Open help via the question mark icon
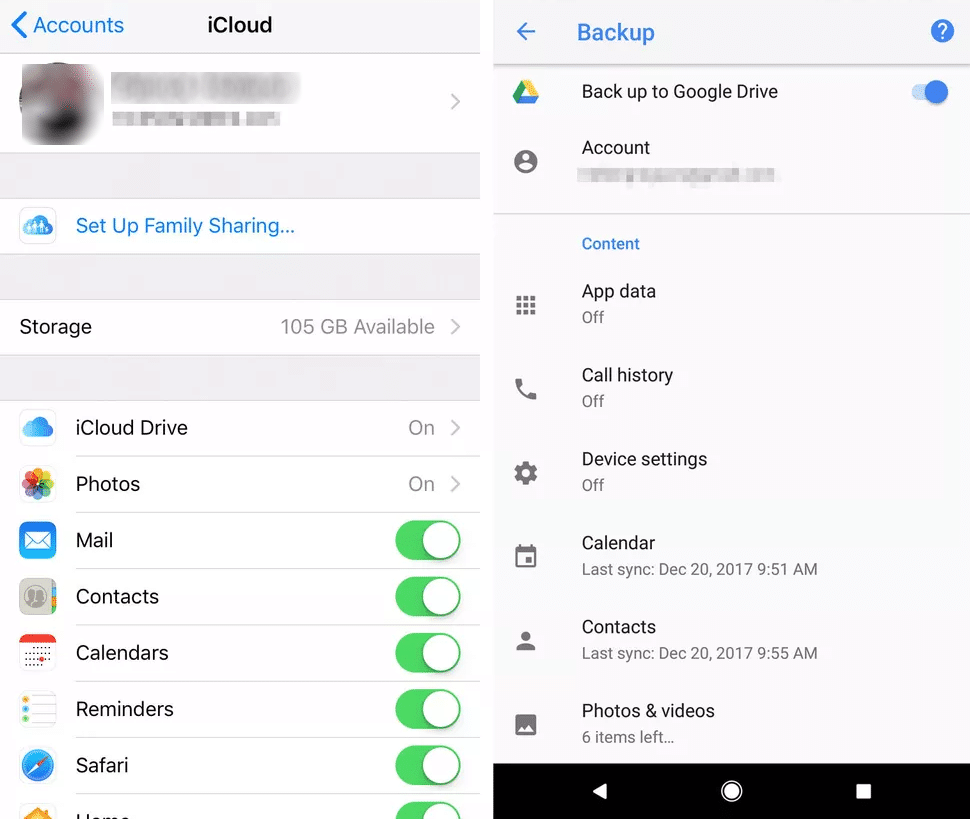Screen dimensions: 970x819 [x=941, y=32]
